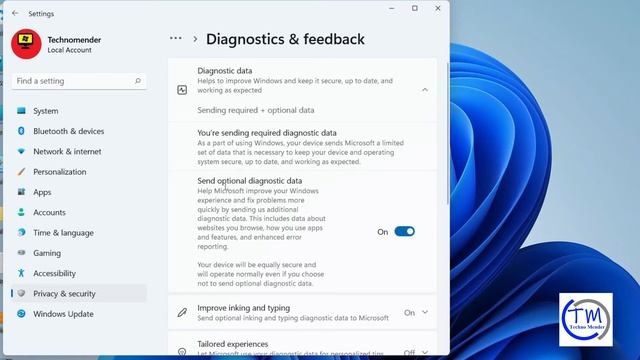The height and width of the screenshot is (360, 640).
Task: Click the 'Tailored experiences' title
Action: (233, 344)
